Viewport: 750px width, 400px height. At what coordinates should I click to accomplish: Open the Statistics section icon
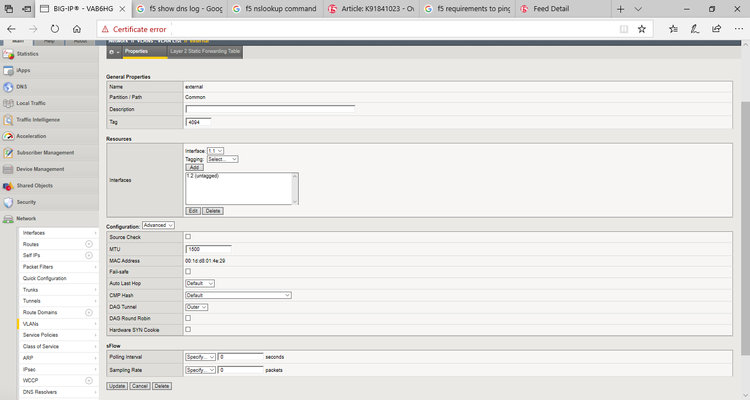(x=8, y=54)
